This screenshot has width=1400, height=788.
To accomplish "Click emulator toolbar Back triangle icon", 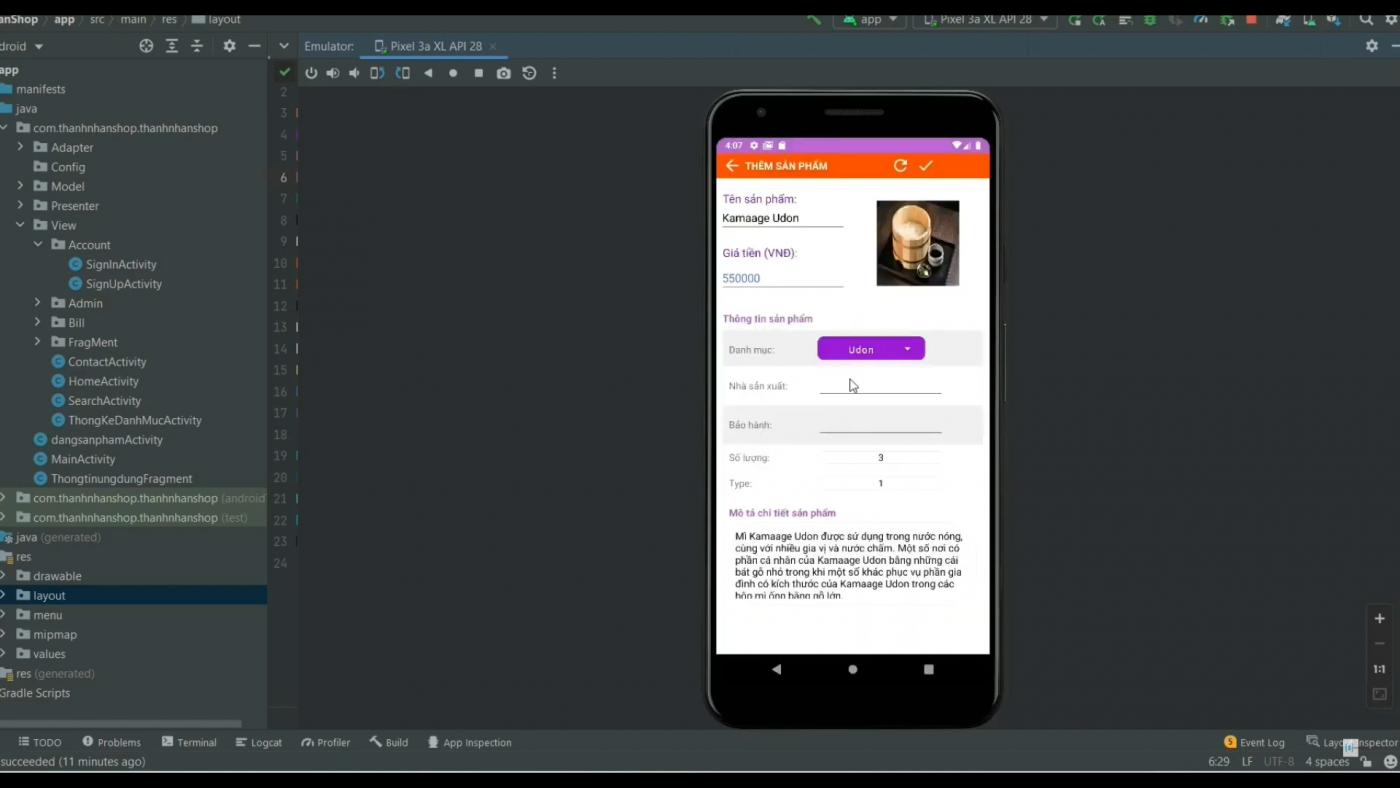I will 428,73.
